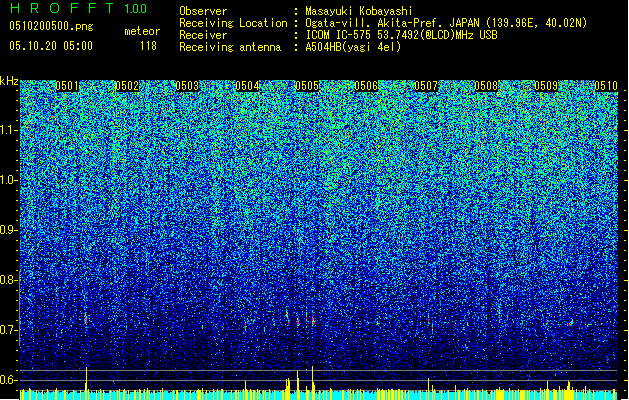The image size is (629, 400).
Task: Click the date stamp 05.10.20 05:00
Action: (51, 46)
